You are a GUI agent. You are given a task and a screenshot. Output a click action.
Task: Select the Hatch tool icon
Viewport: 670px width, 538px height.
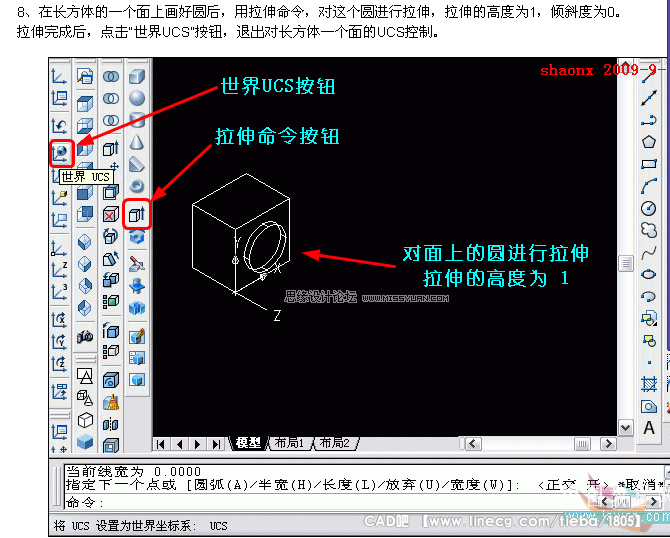pos(649,384)
